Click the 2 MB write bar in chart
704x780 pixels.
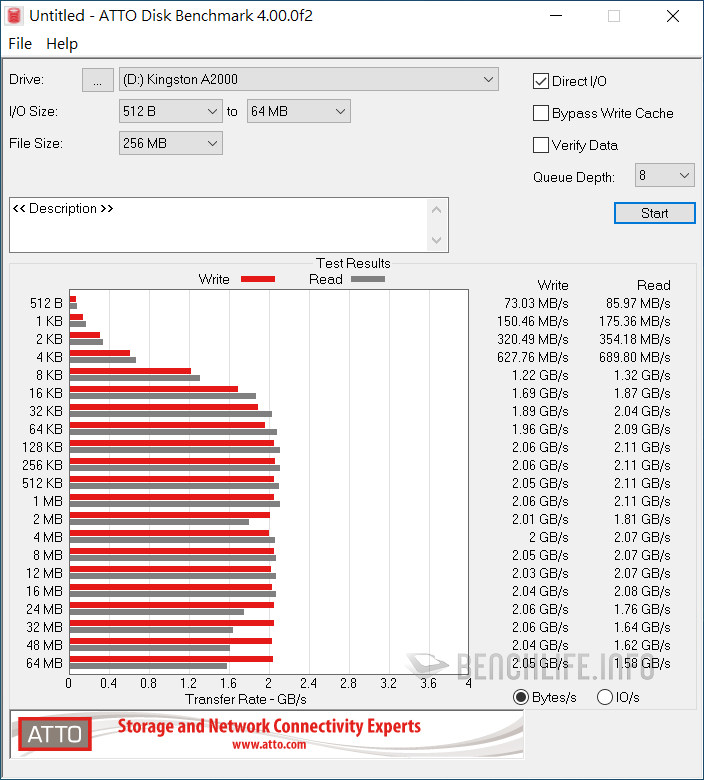coord(170,515)
